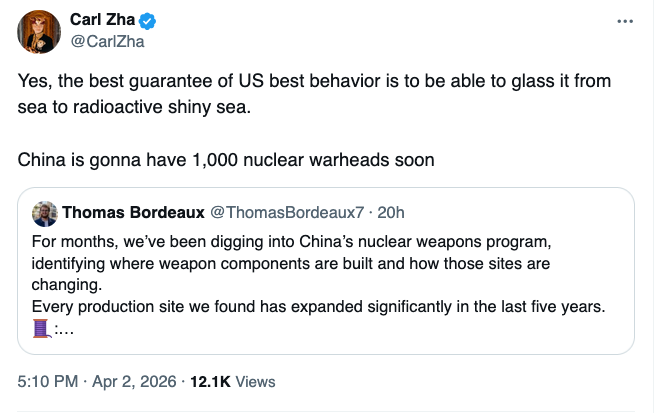Click Carl Zha's profile avatar
The height and width of the screenshot is (413, 657).
click(38, 32)
